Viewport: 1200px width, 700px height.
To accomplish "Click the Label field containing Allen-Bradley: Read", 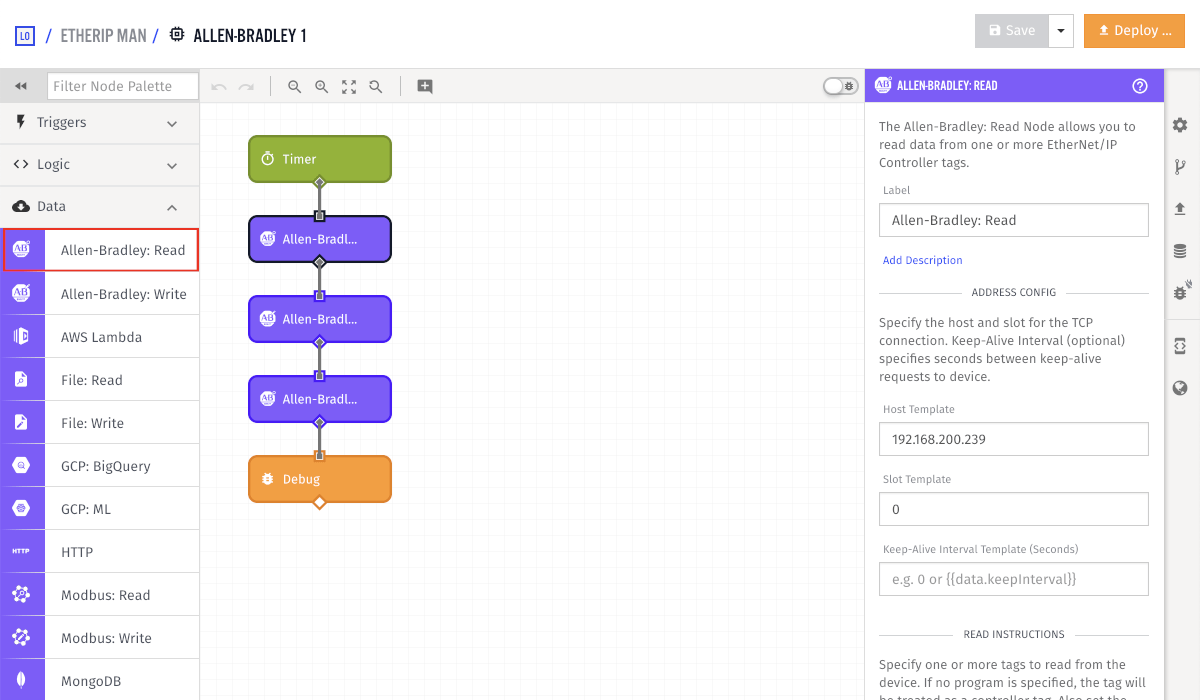I will 1014,220.
